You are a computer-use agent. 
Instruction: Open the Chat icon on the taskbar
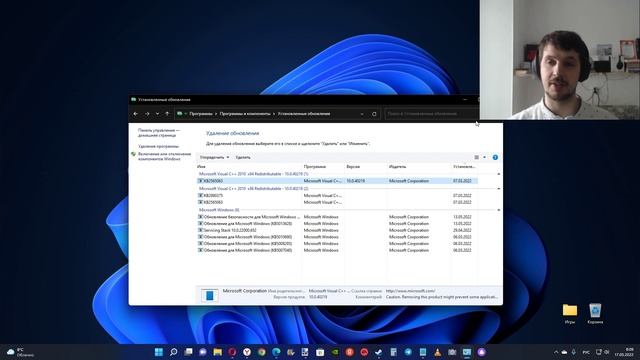[x=203, y=352]
